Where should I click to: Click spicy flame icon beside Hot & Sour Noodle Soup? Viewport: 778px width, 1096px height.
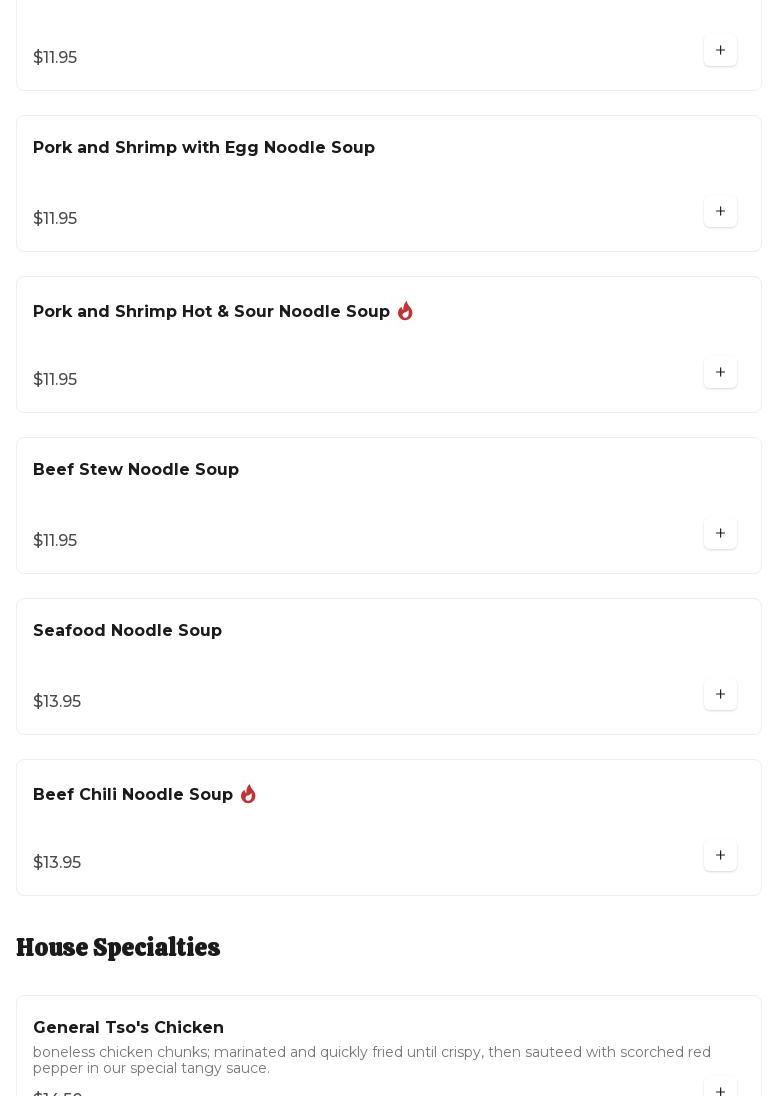tap(405, 311)
